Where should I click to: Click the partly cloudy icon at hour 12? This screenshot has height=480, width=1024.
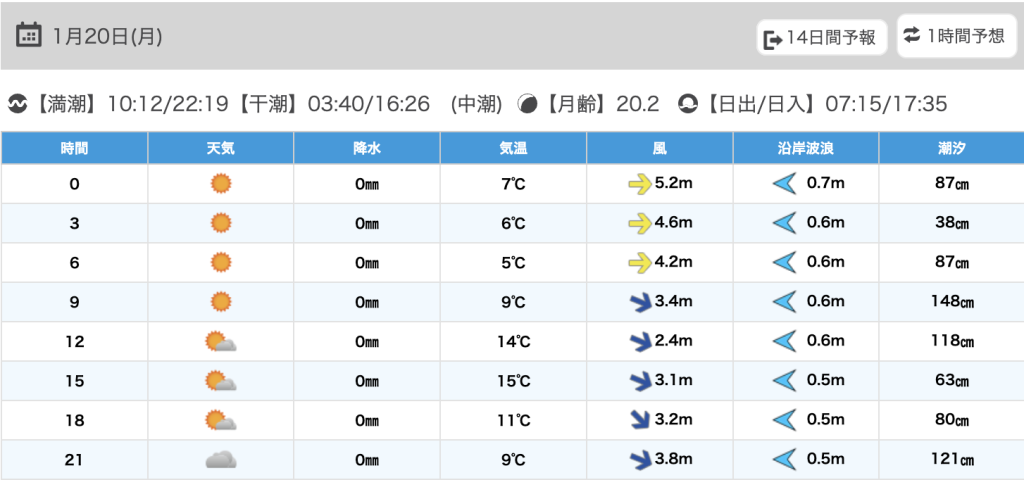pos(221,341)
